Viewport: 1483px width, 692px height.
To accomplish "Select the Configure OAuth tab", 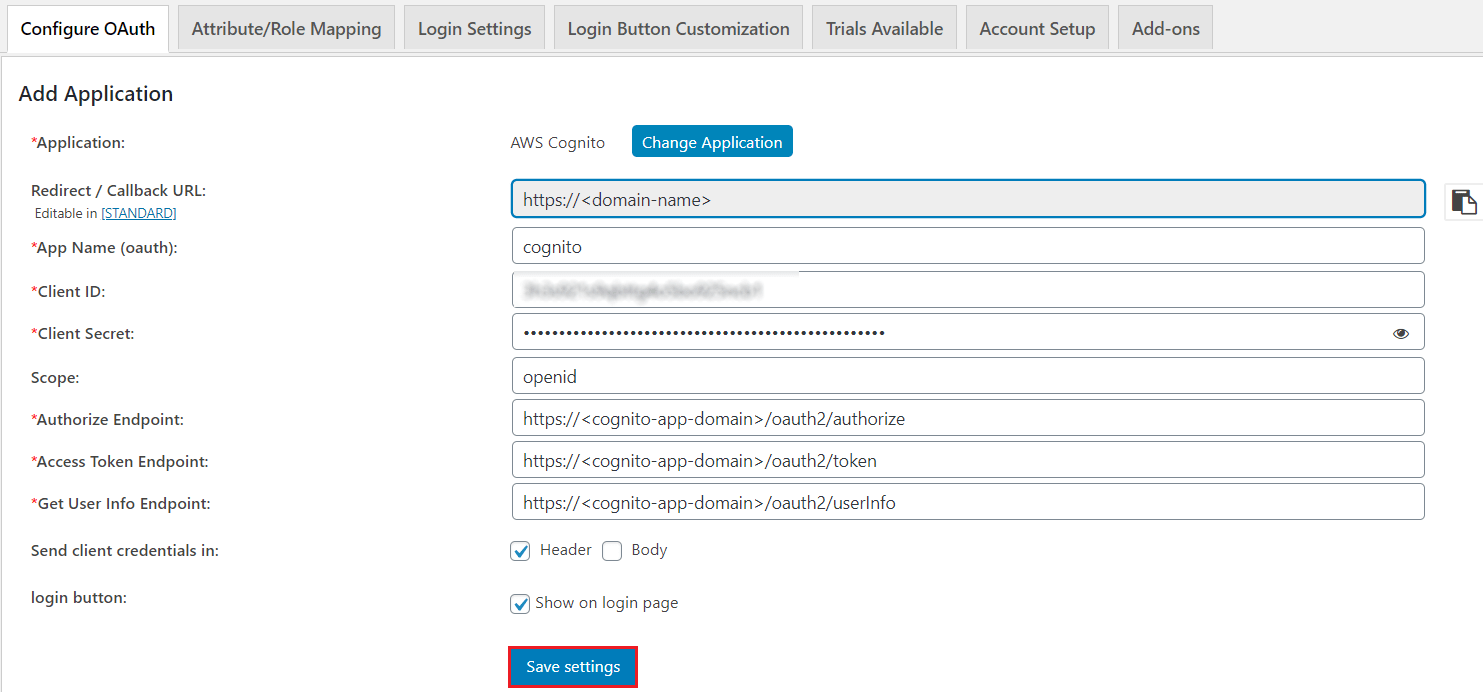I will (x=87, y=29).
